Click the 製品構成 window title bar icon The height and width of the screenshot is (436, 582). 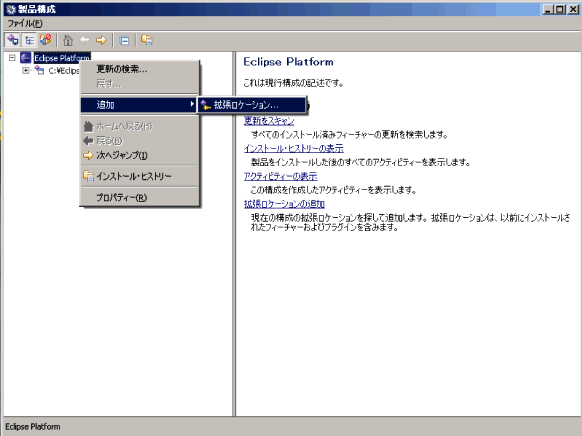tap(10, 9)
